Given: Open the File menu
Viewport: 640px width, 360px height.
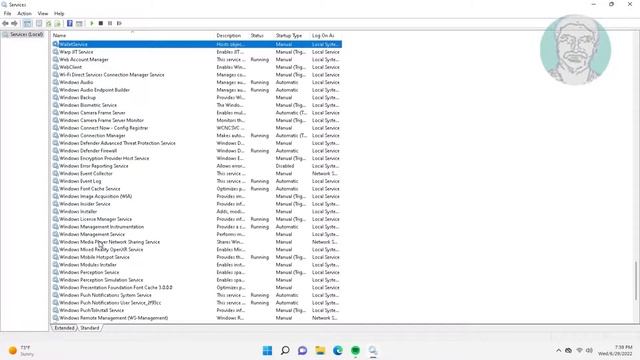Looking at the screenshot, I should click(7, 13).
